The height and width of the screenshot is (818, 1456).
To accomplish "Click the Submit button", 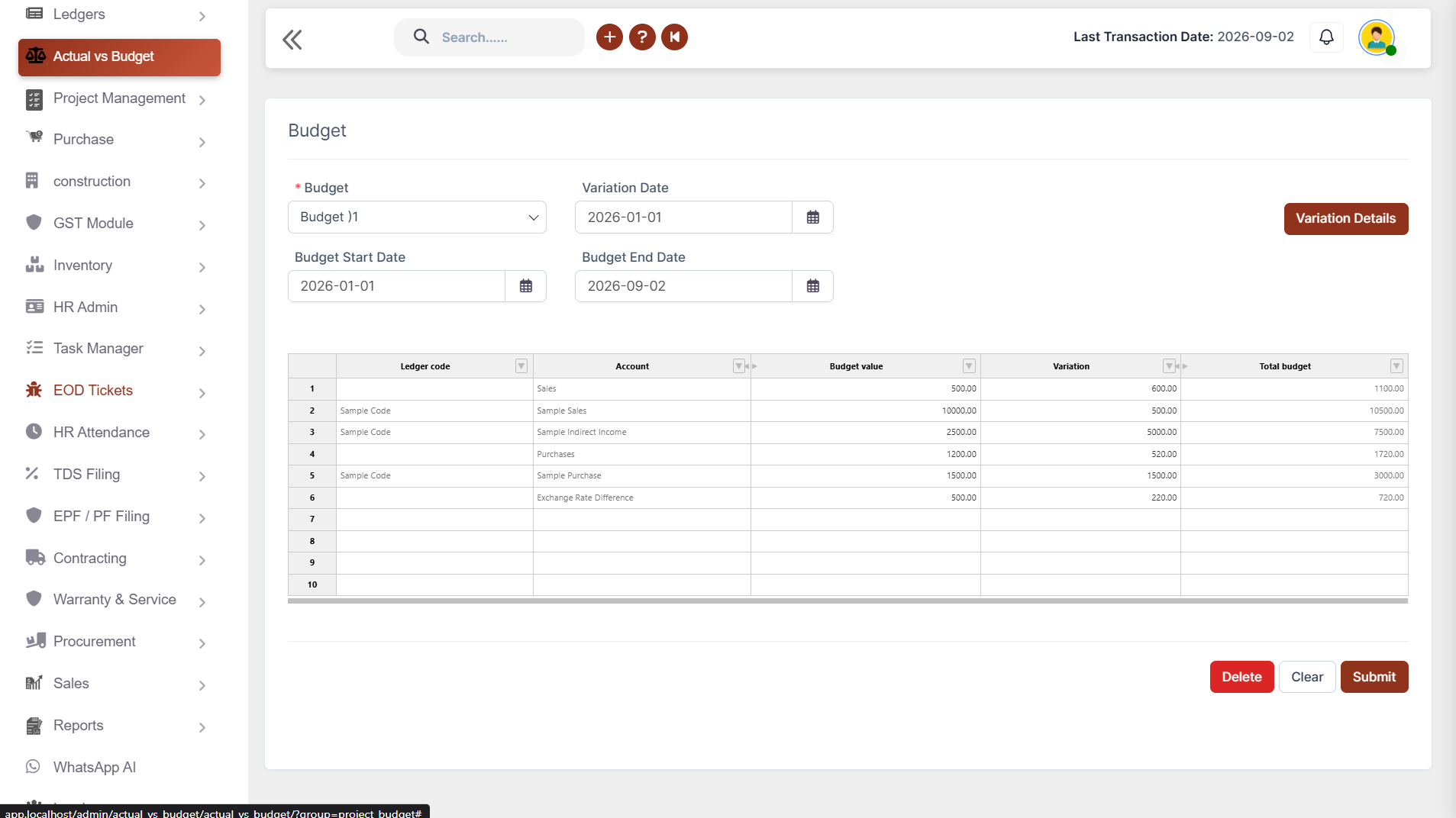I will pos(1374,677).
